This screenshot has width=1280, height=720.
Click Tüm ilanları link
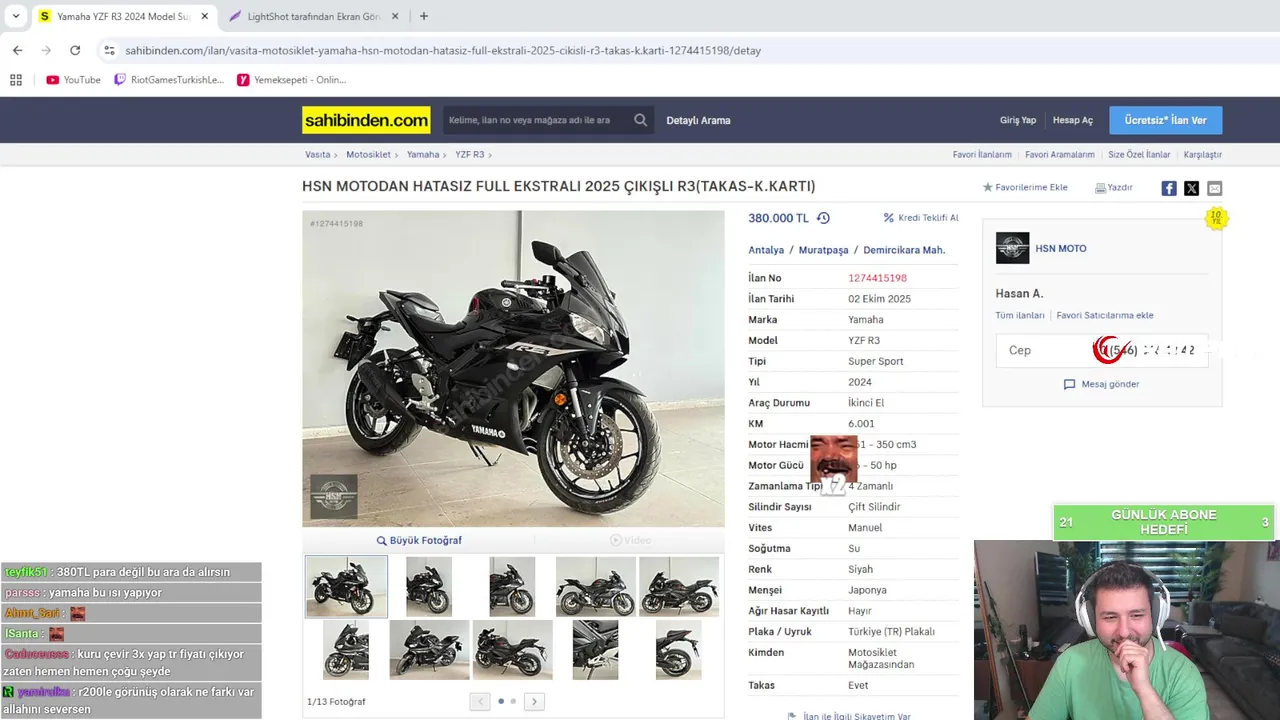pos(1020,316)
